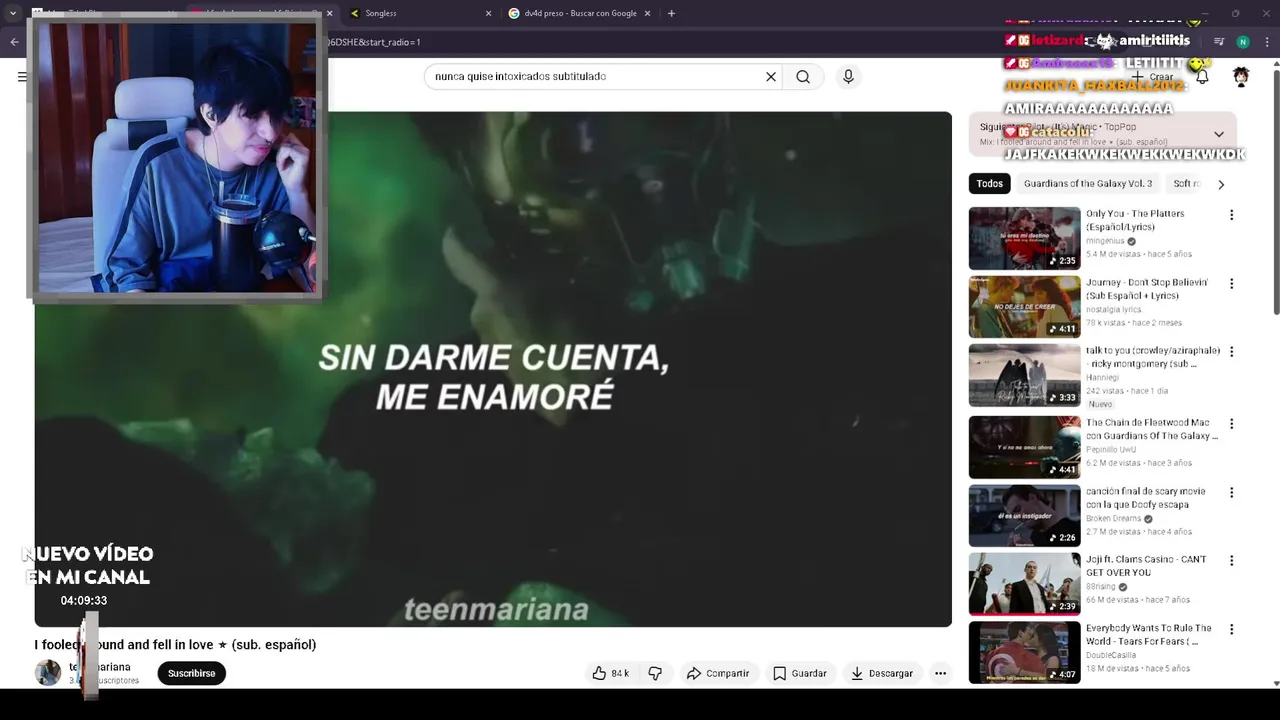Clear the YouTube search box text
Viewport: 1280px width, 720px height.
(x=771, y=77)
